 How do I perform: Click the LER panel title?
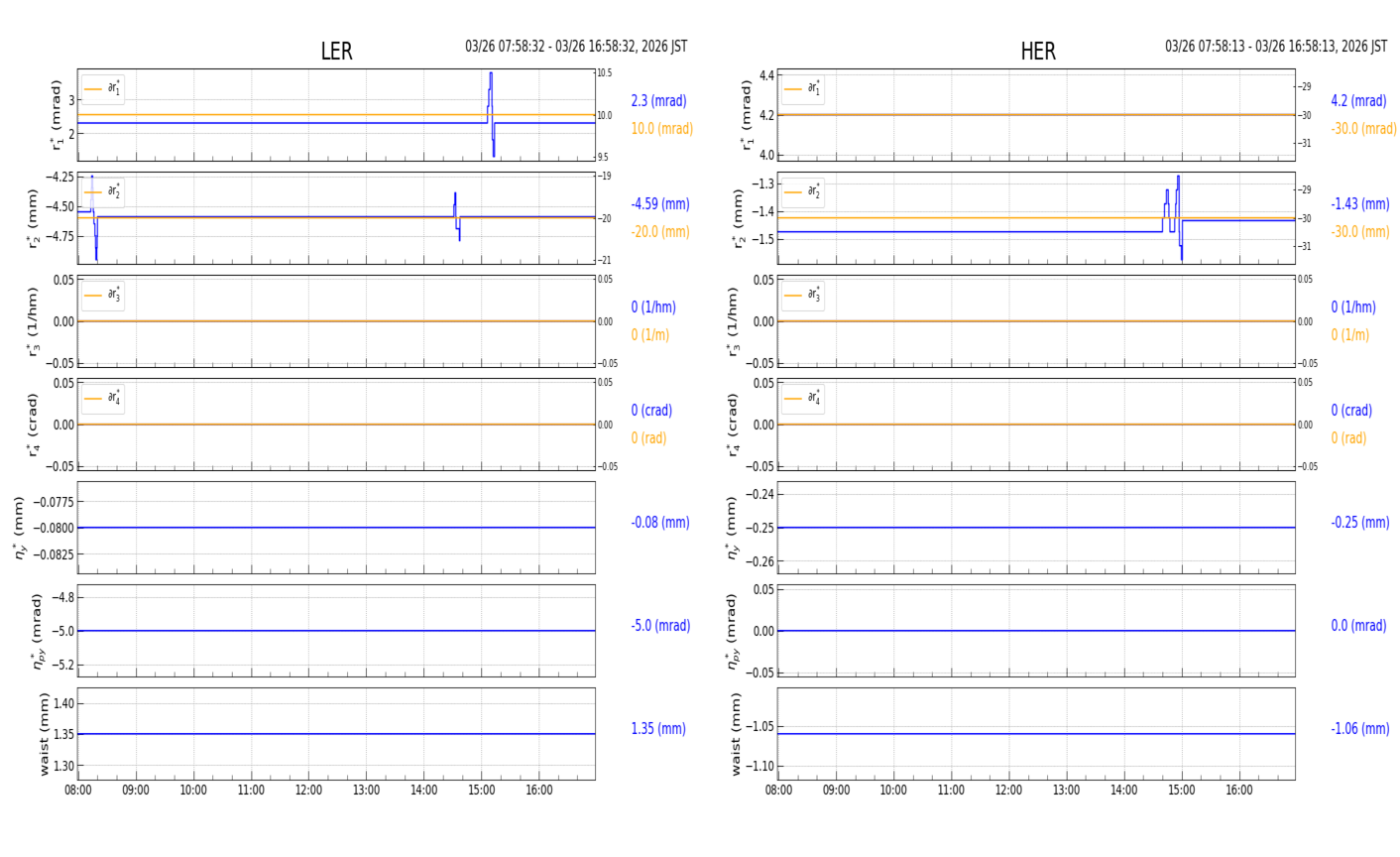336,52
